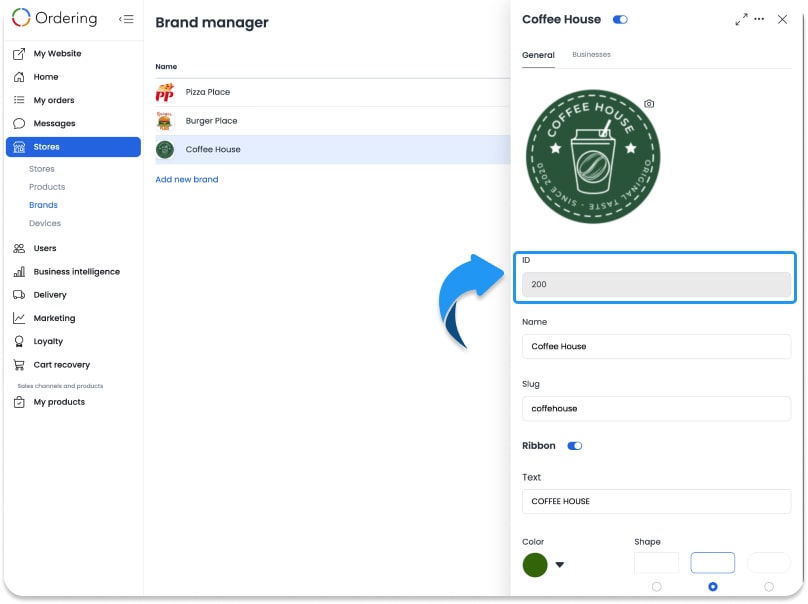Click the Ordering logo
The height and width of the screenshot is (604, 808).
pos(55,18)
